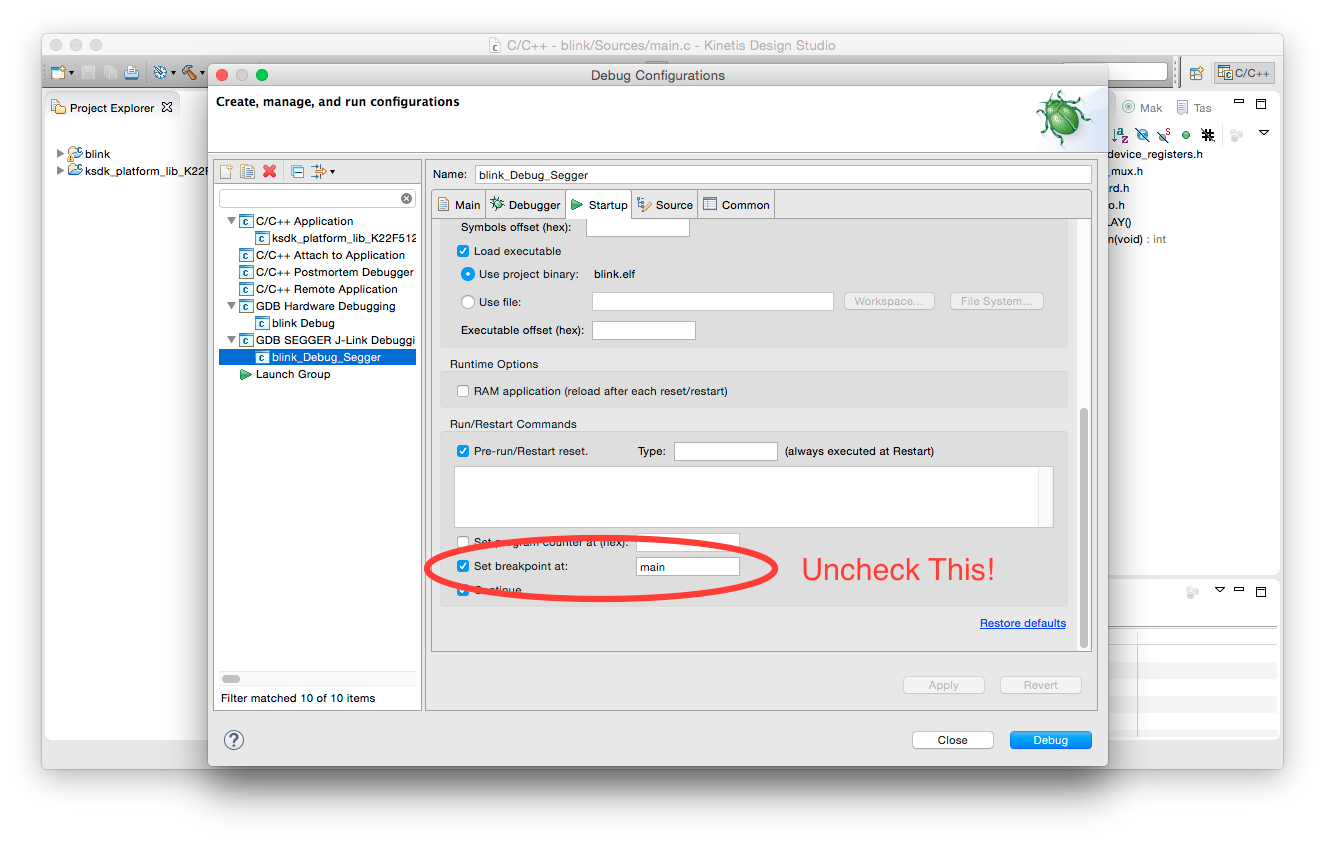The image size is (1325, 846).
Task: Switch to the Debugger tab
Action: click(526, 205)
